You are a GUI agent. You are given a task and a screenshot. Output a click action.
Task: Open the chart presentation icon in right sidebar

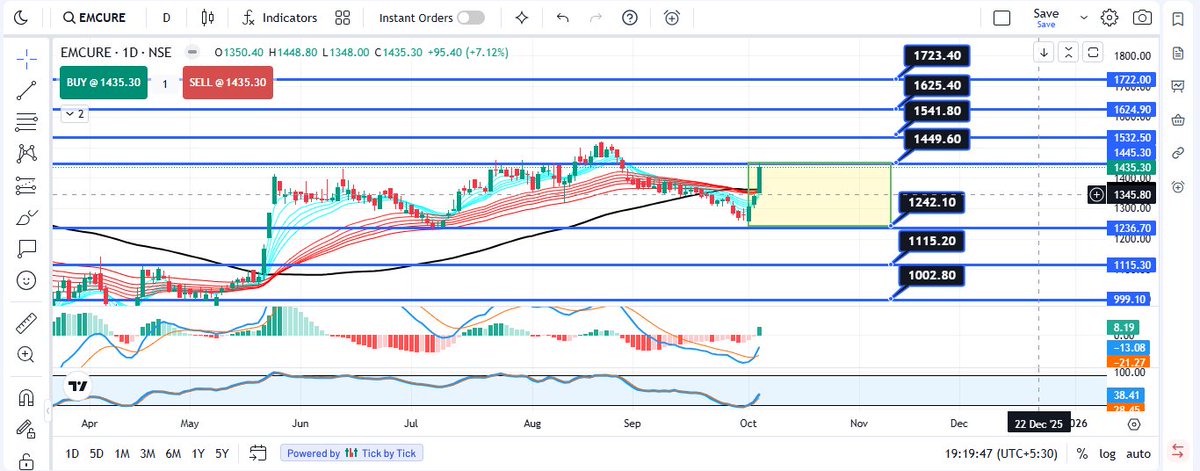pyautogui.click(x=1178, y=87)
